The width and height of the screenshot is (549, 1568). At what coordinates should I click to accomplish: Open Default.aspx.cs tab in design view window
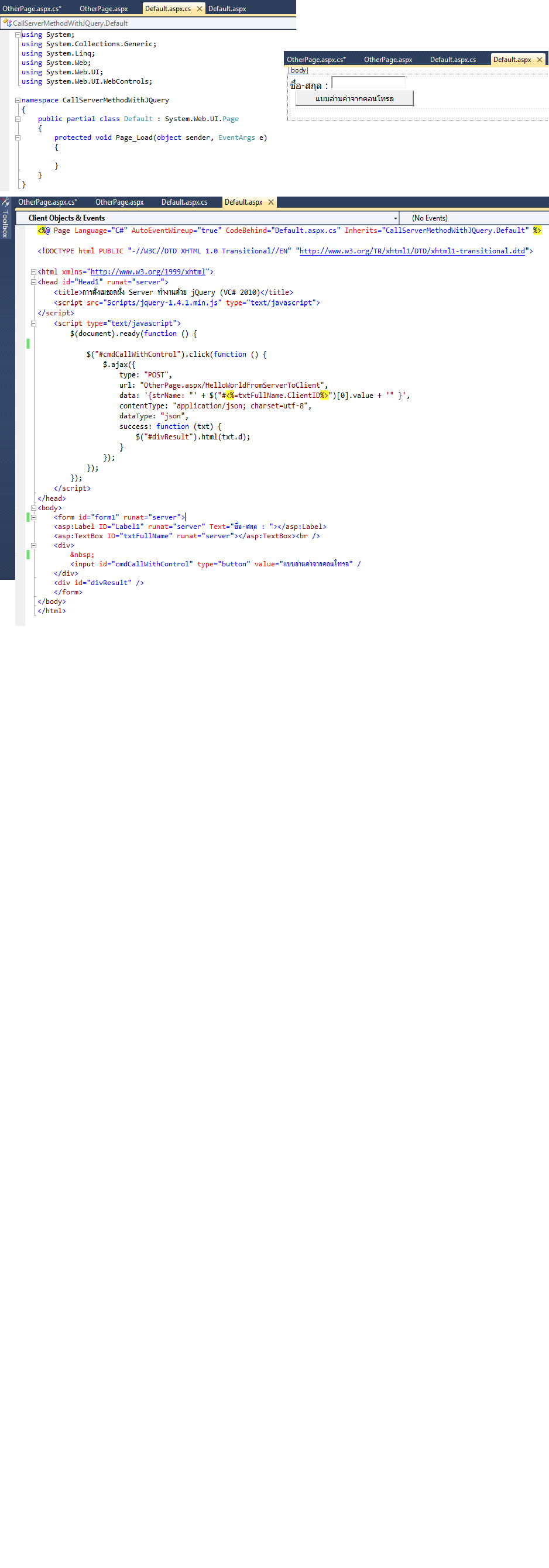pos(453,60)
